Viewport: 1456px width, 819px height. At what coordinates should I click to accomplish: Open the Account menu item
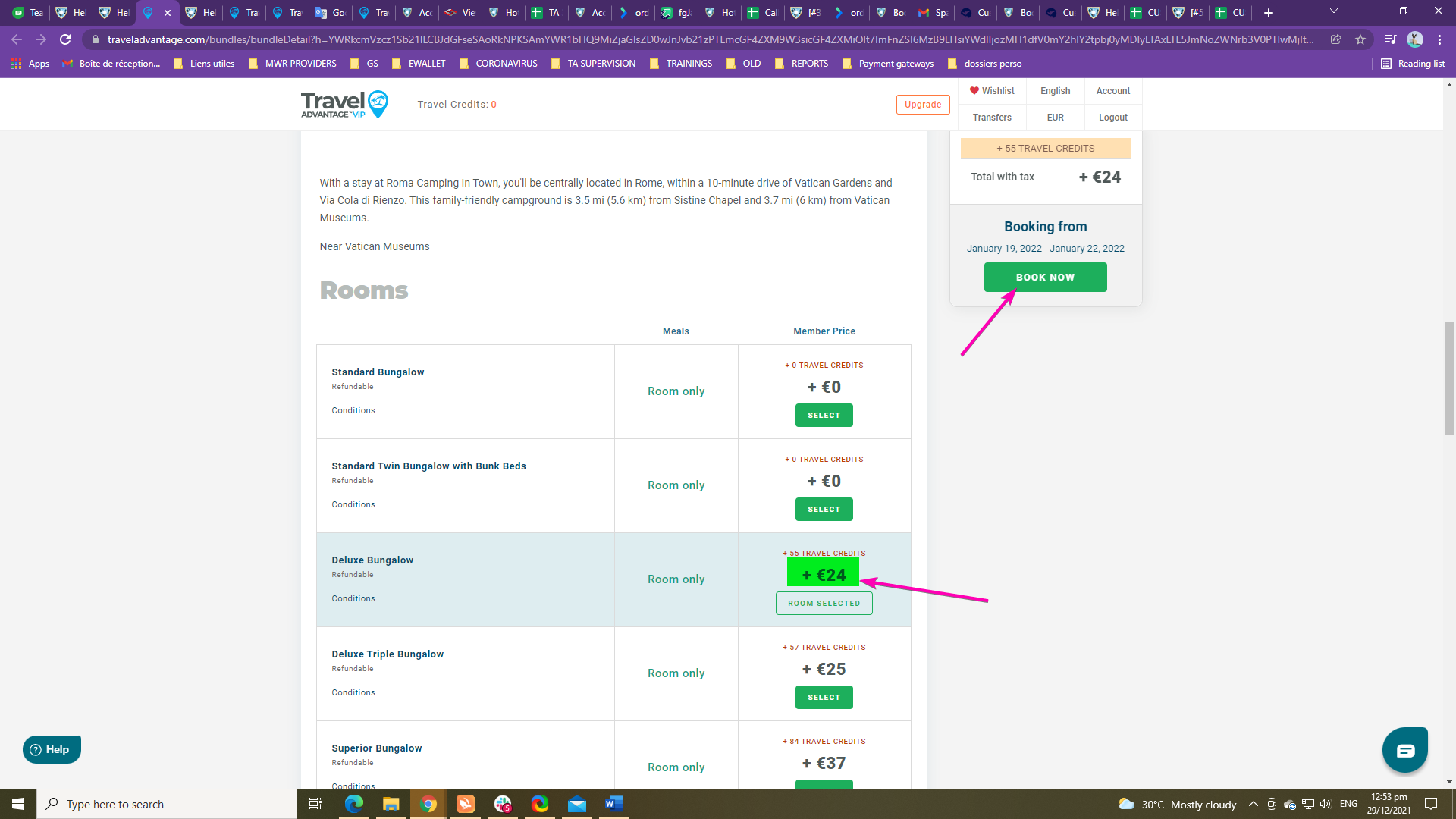(1112, 91)
